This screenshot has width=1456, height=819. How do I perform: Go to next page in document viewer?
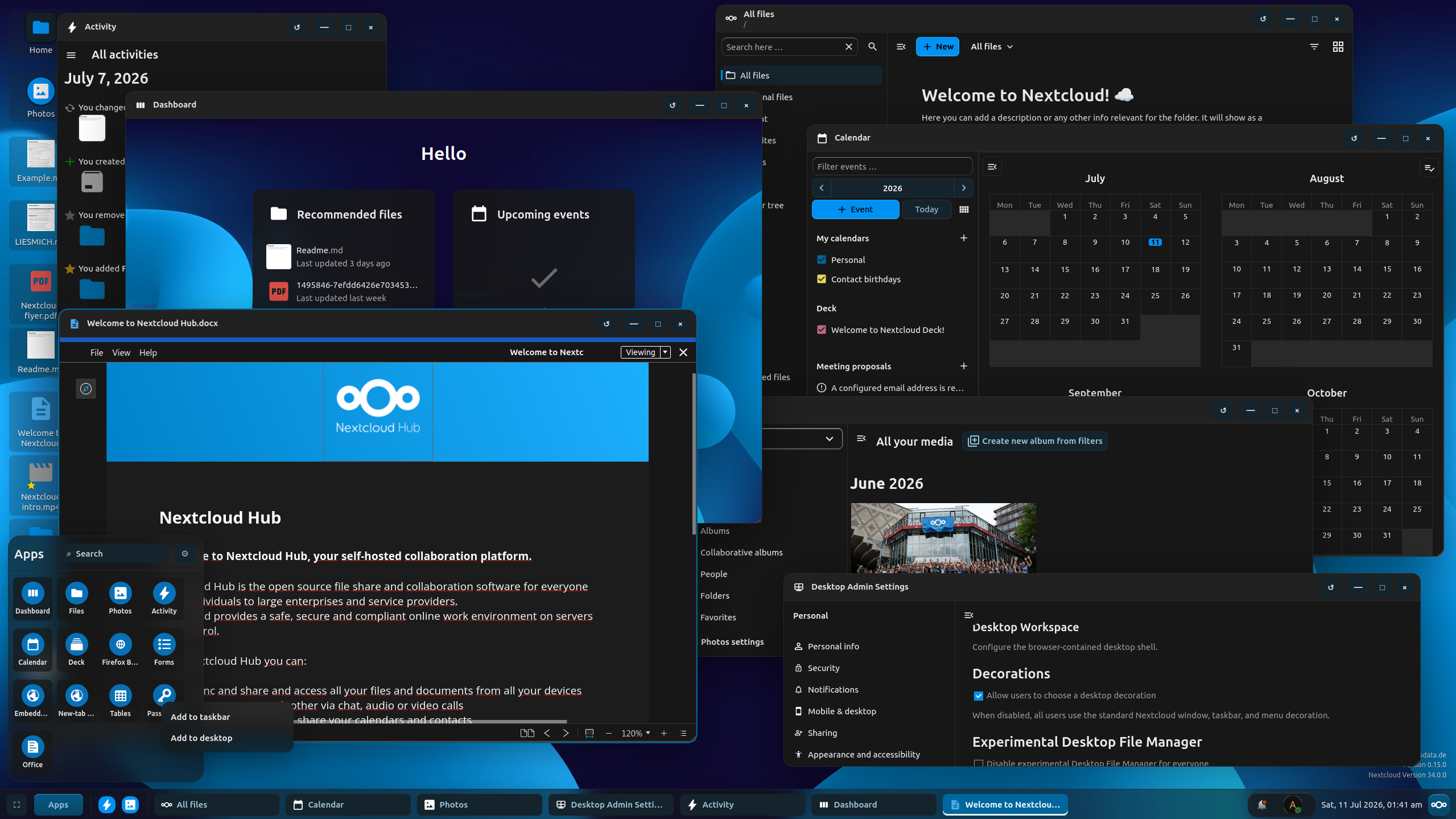coord(566,733)
